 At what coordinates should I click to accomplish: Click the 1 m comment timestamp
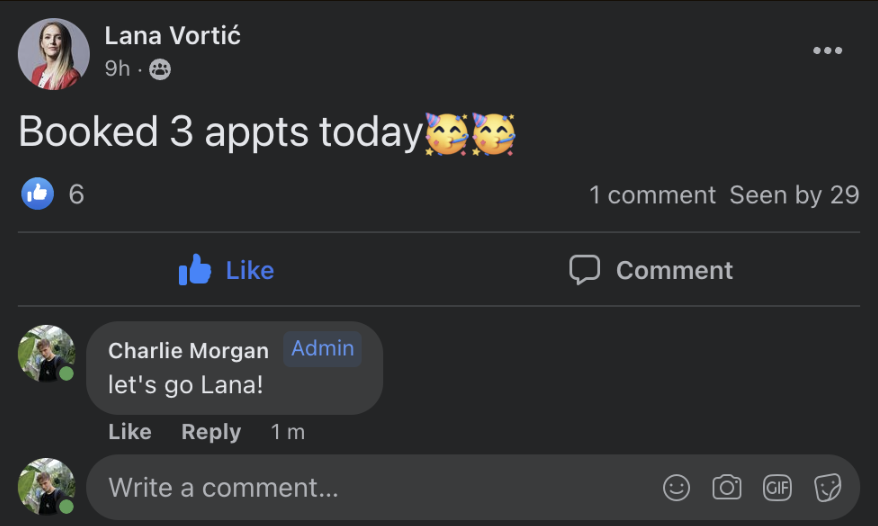point(287,432)
